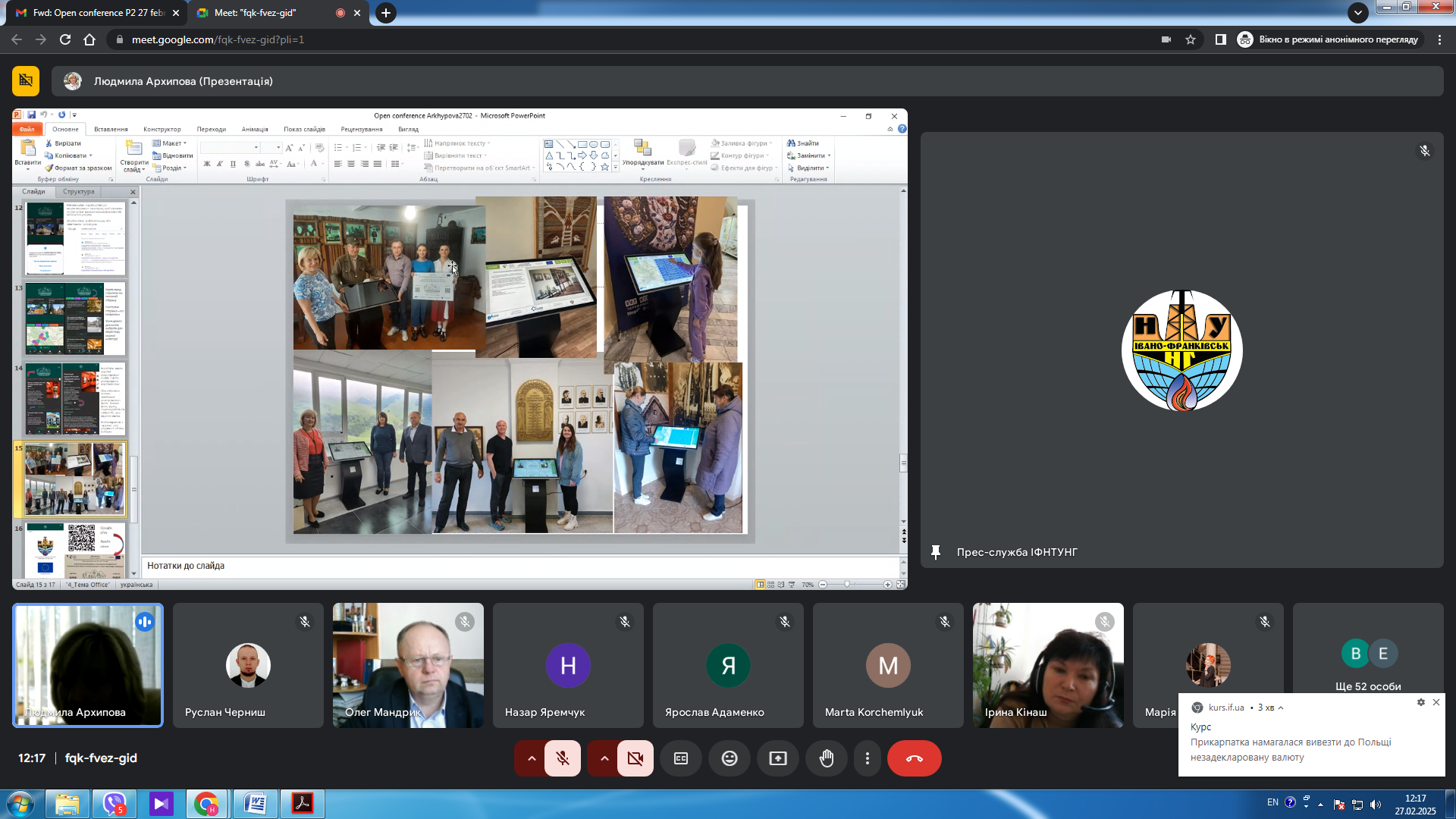This screenshot has height=819, width=1456.
Task: Reload the Meet page
Action: (x=65, y=39)
